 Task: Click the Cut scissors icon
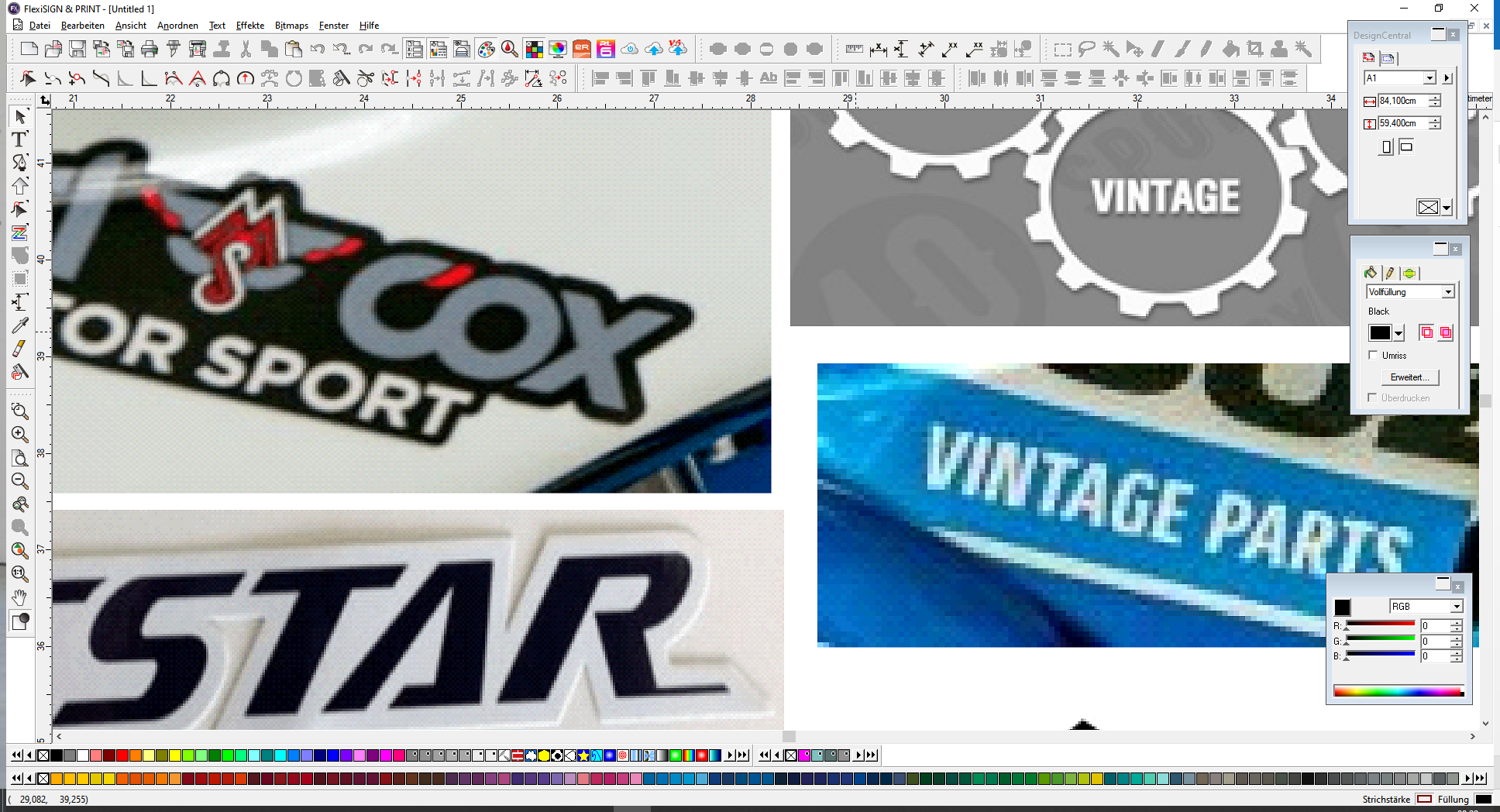click(246, 50)
